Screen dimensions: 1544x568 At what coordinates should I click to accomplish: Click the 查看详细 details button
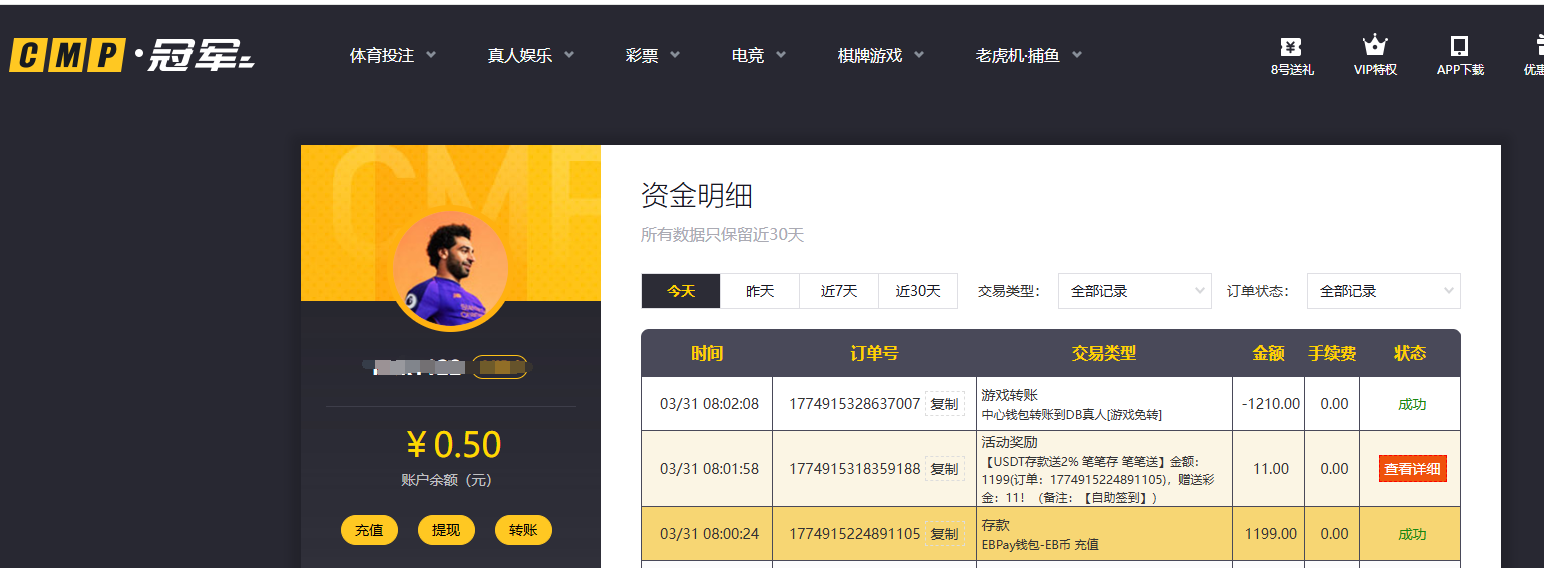(1412, 469)
